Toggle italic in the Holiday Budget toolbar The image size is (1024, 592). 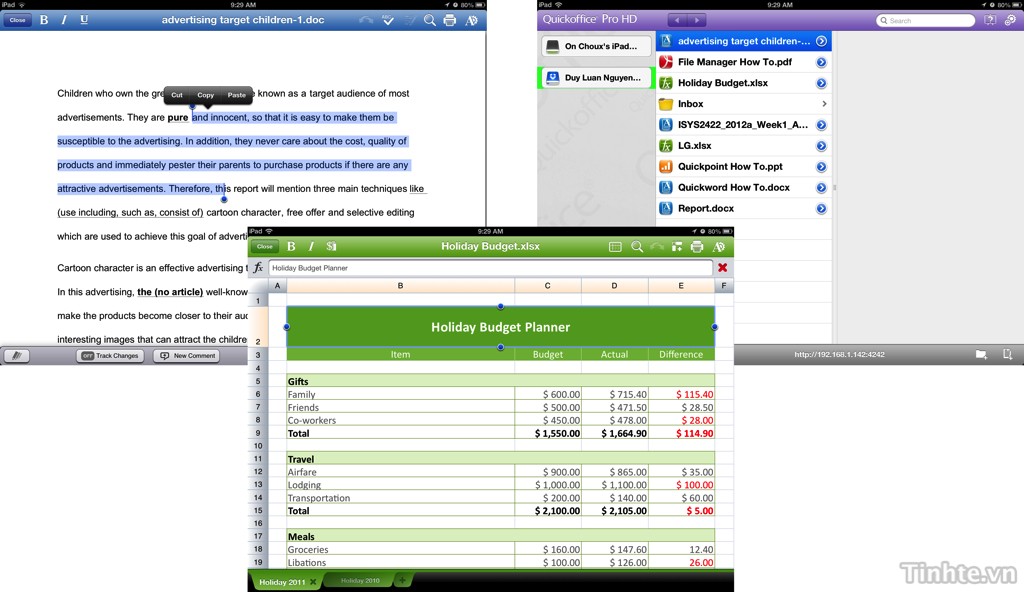(x=311, y=246)
